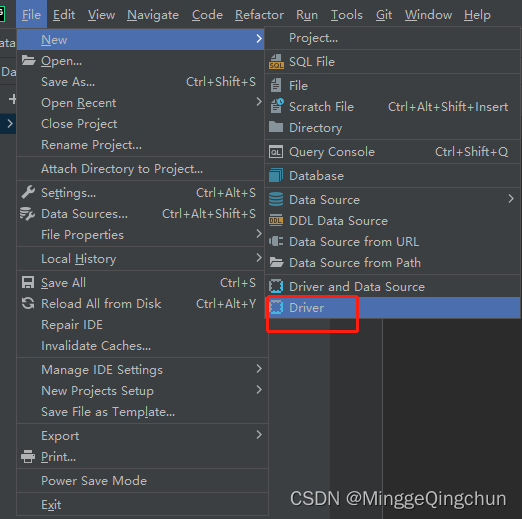Image resolution: width=522 pixels, height=519 pixels.
Task: Click the Driver and Data Source icon
Action: point(276,286)
